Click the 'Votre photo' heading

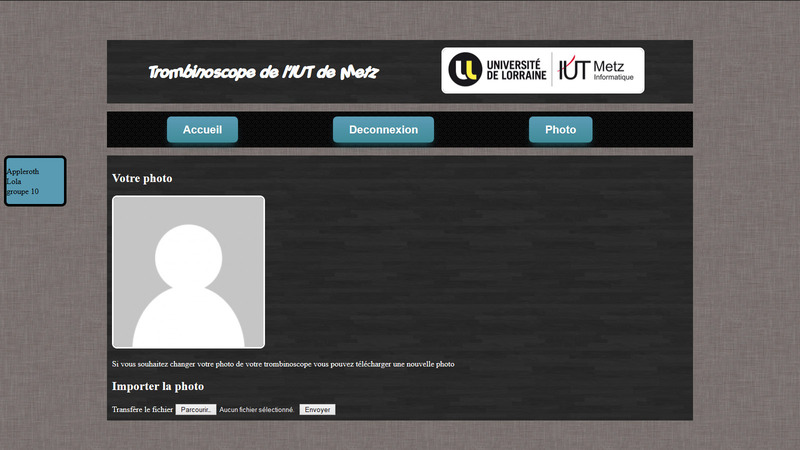pos(142,178)
